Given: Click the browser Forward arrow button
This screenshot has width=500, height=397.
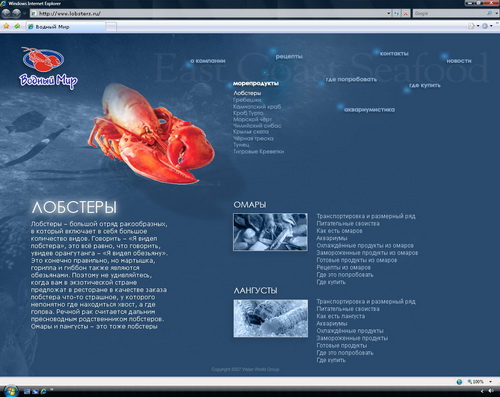Looking at the screenshot, I should point(16,13).
